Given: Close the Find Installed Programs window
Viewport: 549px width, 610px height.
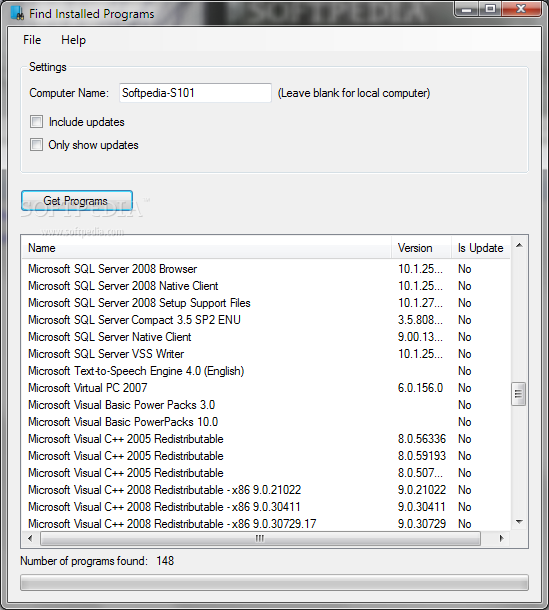Looking at the screenshot, I should tap(521, 9).
